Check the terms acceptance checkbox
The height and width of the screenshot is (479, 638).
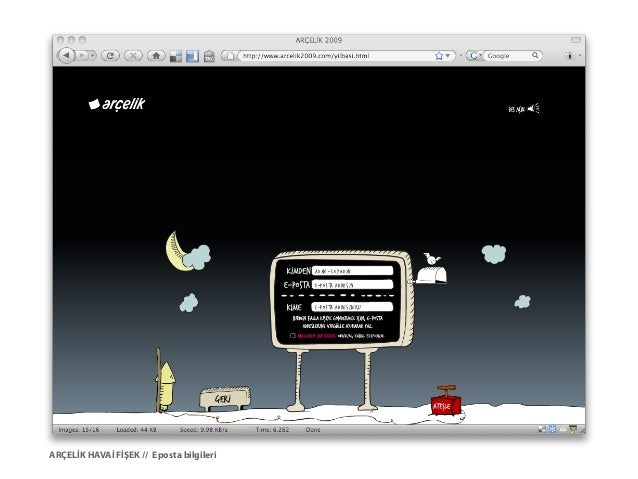click(x=293, y=336)
